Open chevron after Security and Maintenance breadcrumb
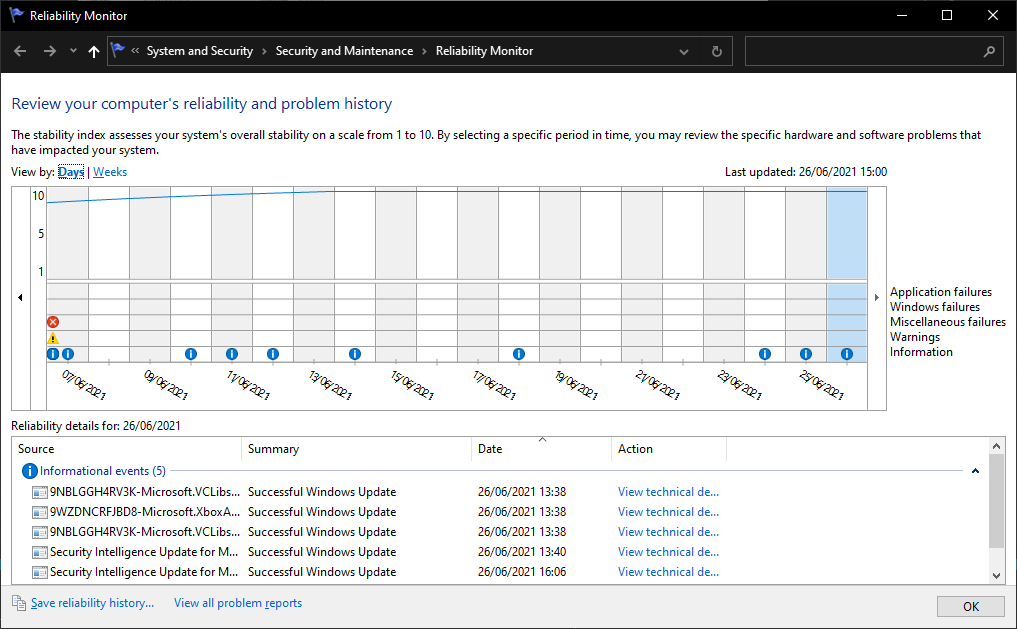The width and height of the screenshot is (1017, 629). pyautogui.click(x=424, y=51)
